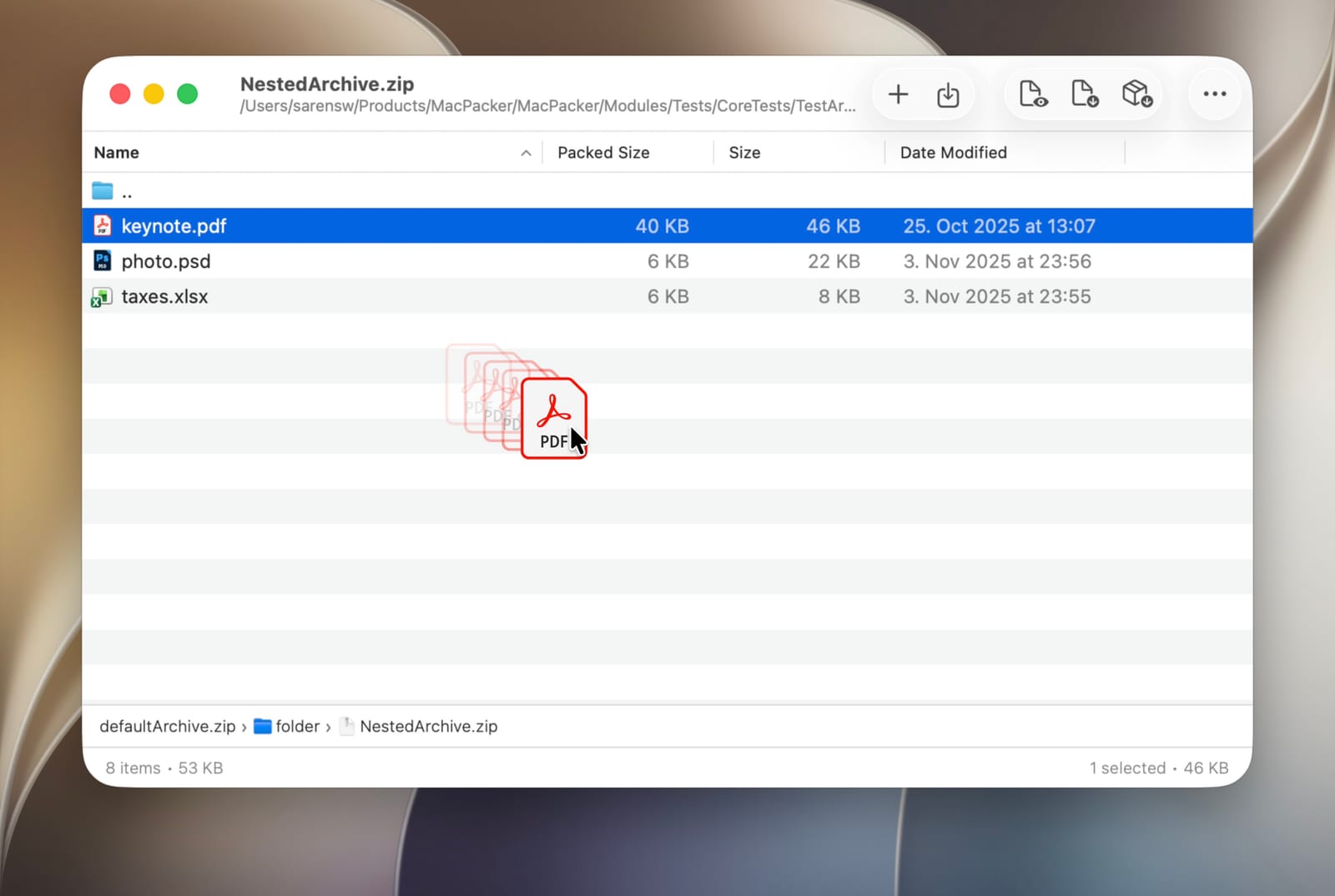Click the blue folder icon in the path bar

(x=263, y=727)
